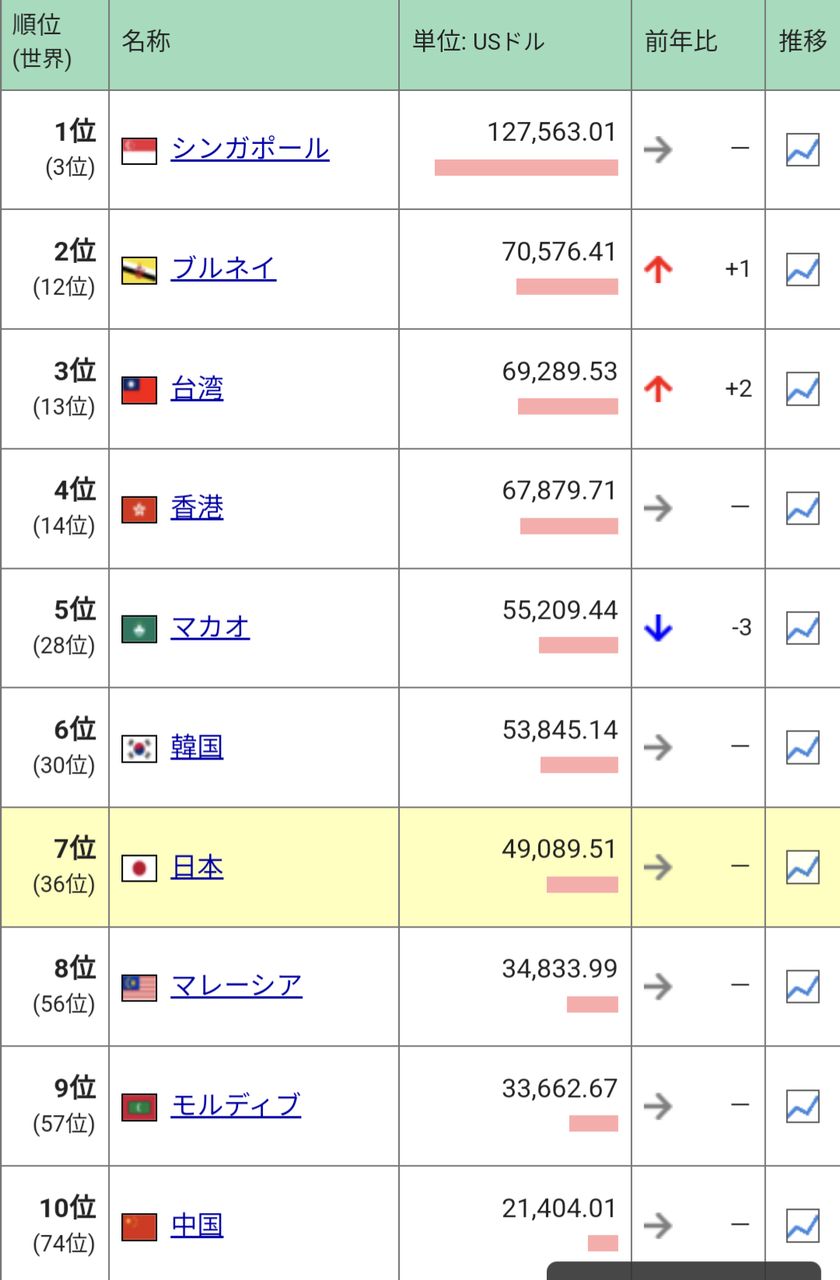Click the -3 change value for マカオ
Screen dimensions: 840x1280
coord(741,628)
